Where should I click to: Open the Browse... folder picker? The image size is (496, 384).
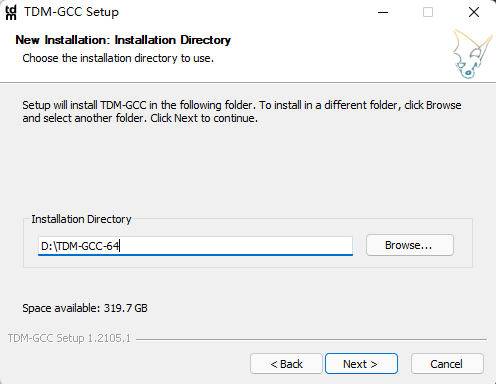(x=410, y=245)
